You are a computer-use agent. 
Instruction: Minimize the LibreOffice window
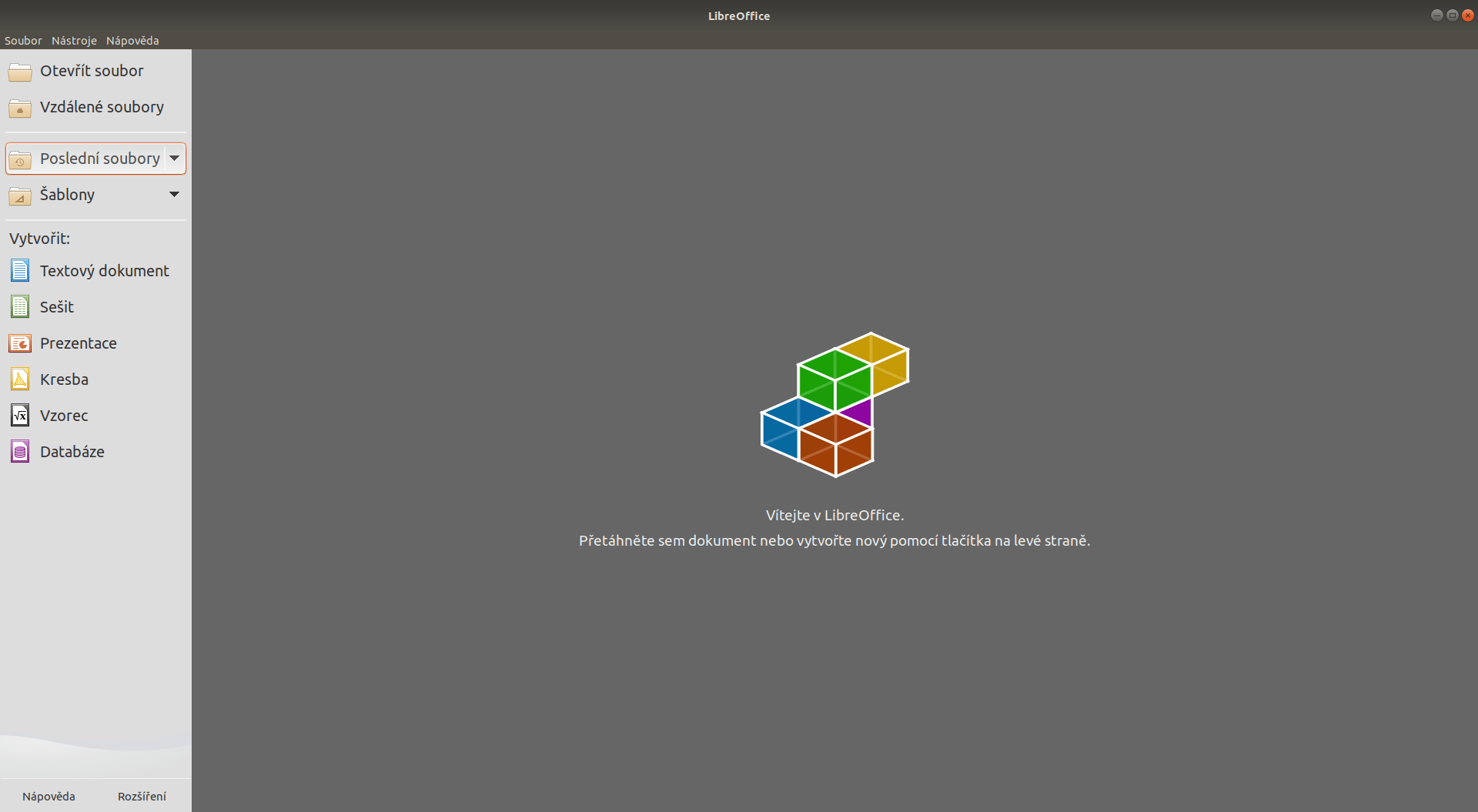(x=1436, y=15)
